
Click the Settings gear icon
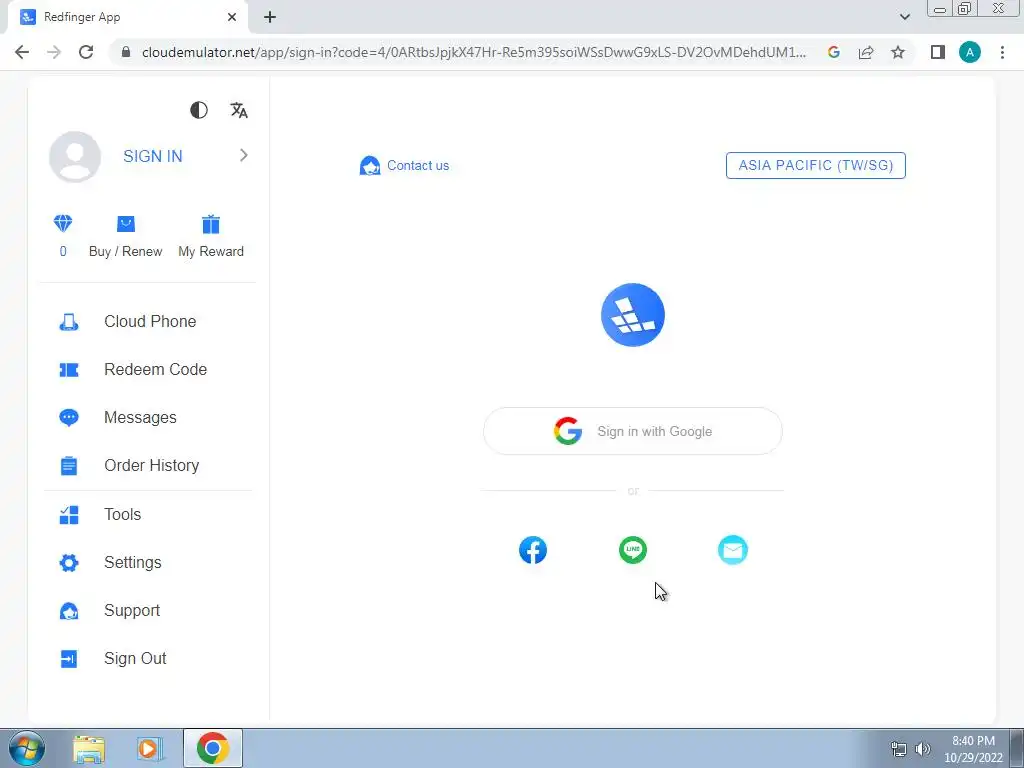point(69,563)
